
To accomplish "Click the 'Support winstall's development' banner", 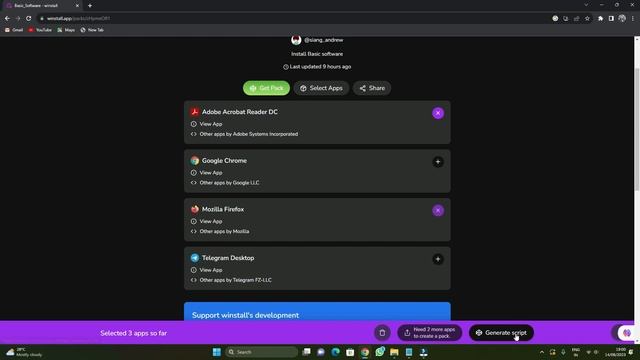I will point(317,311).
